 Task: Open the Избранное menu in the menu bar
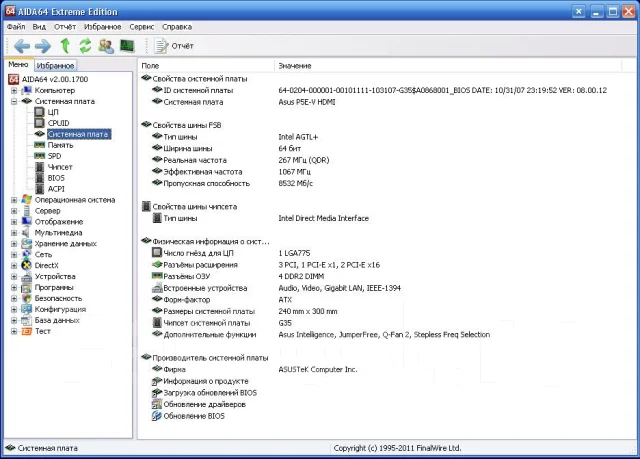[102, 27]
